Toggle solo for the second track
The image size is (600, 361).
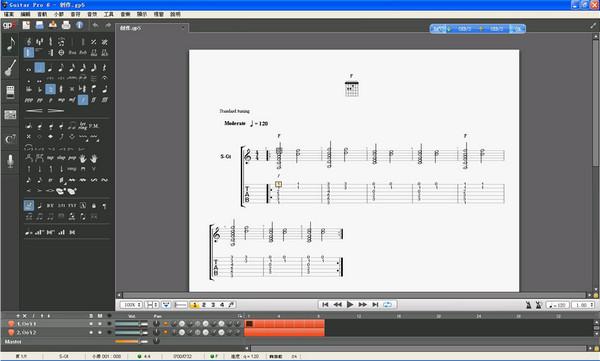[91, 332]
